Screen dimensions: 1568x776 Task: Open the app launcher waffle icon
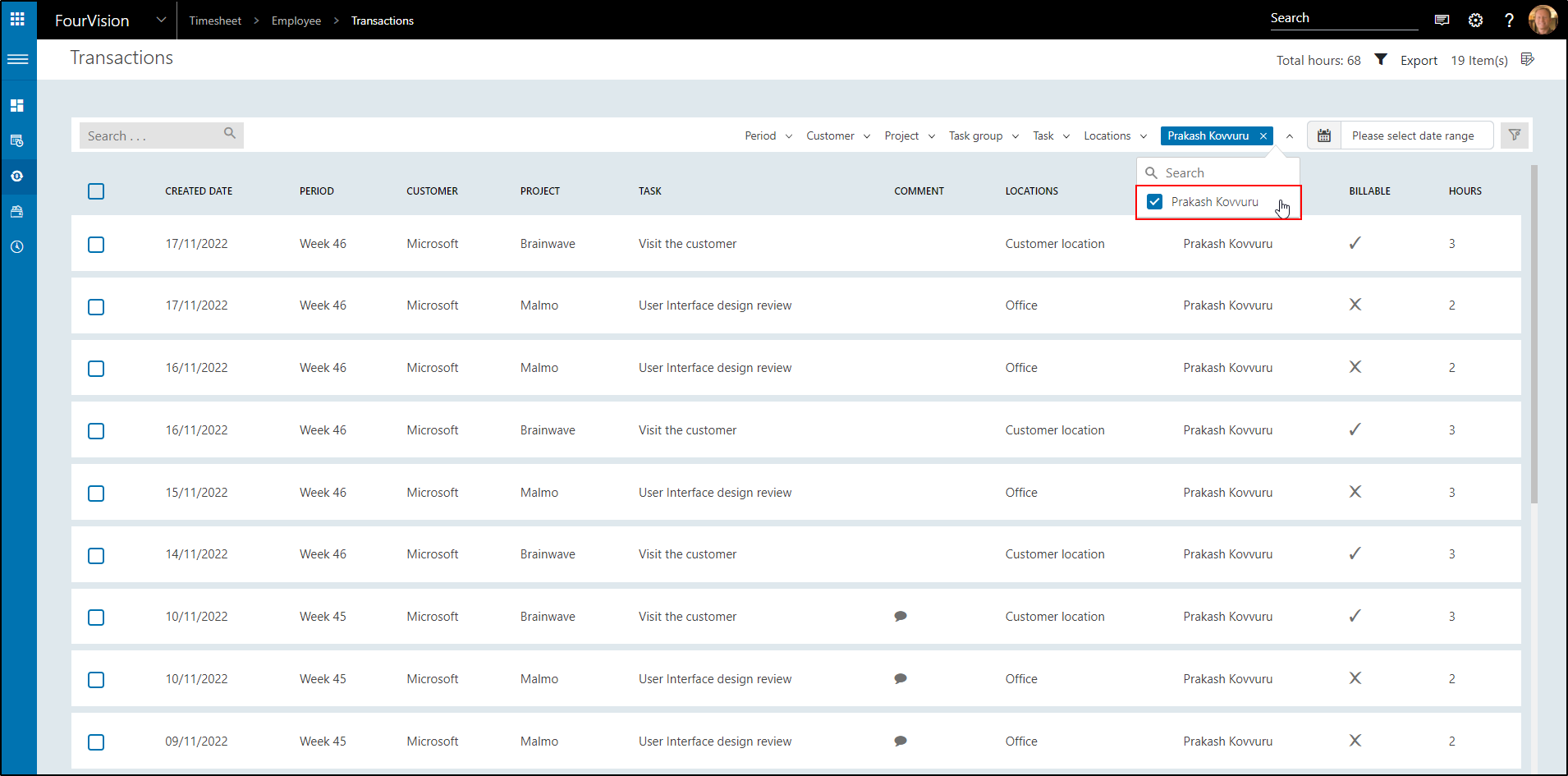[x=17, y=19]
